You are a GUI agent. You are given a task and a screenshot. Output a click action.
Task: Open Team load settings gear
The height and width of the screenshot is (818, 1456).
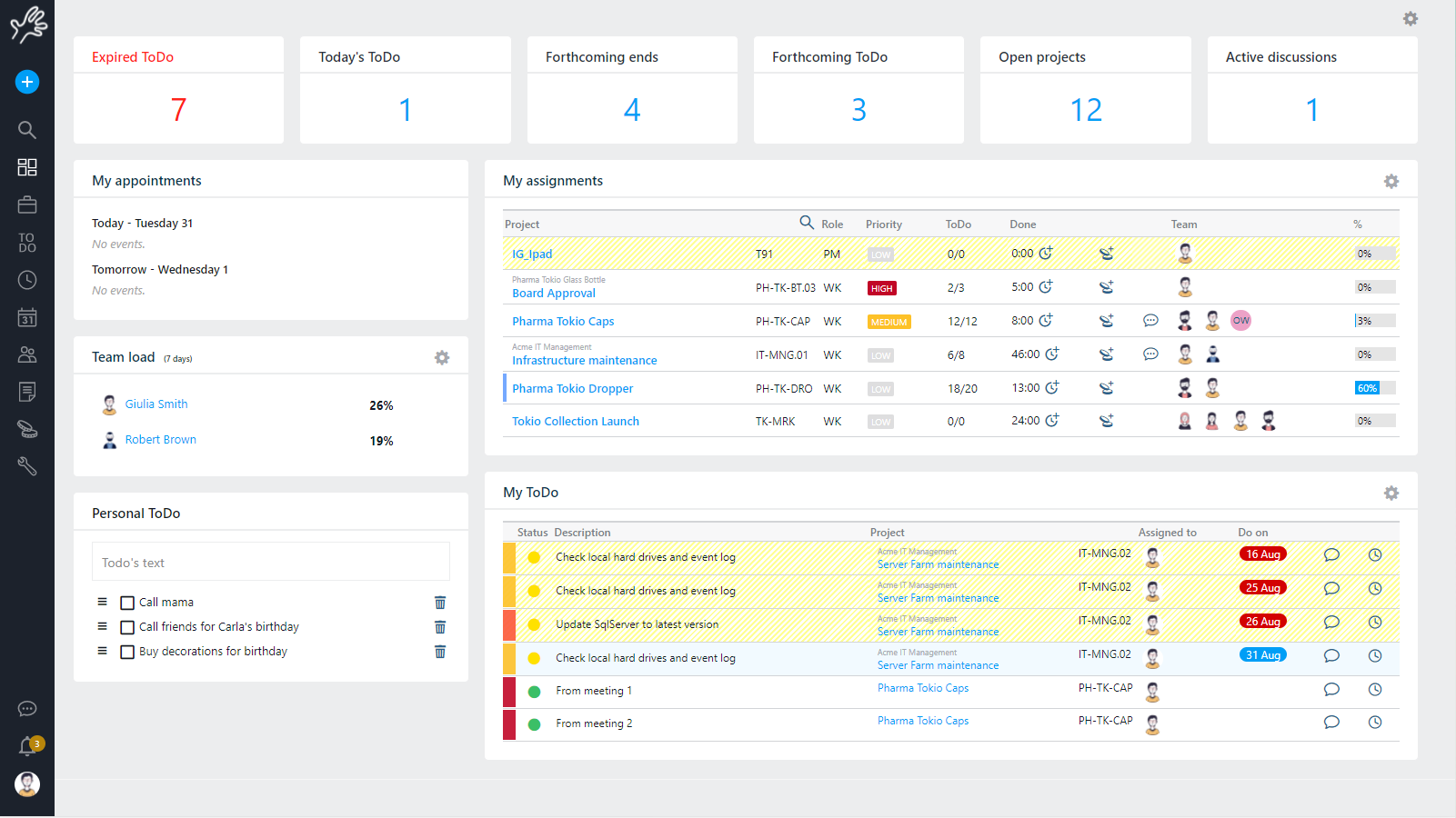tap(442, 358)
